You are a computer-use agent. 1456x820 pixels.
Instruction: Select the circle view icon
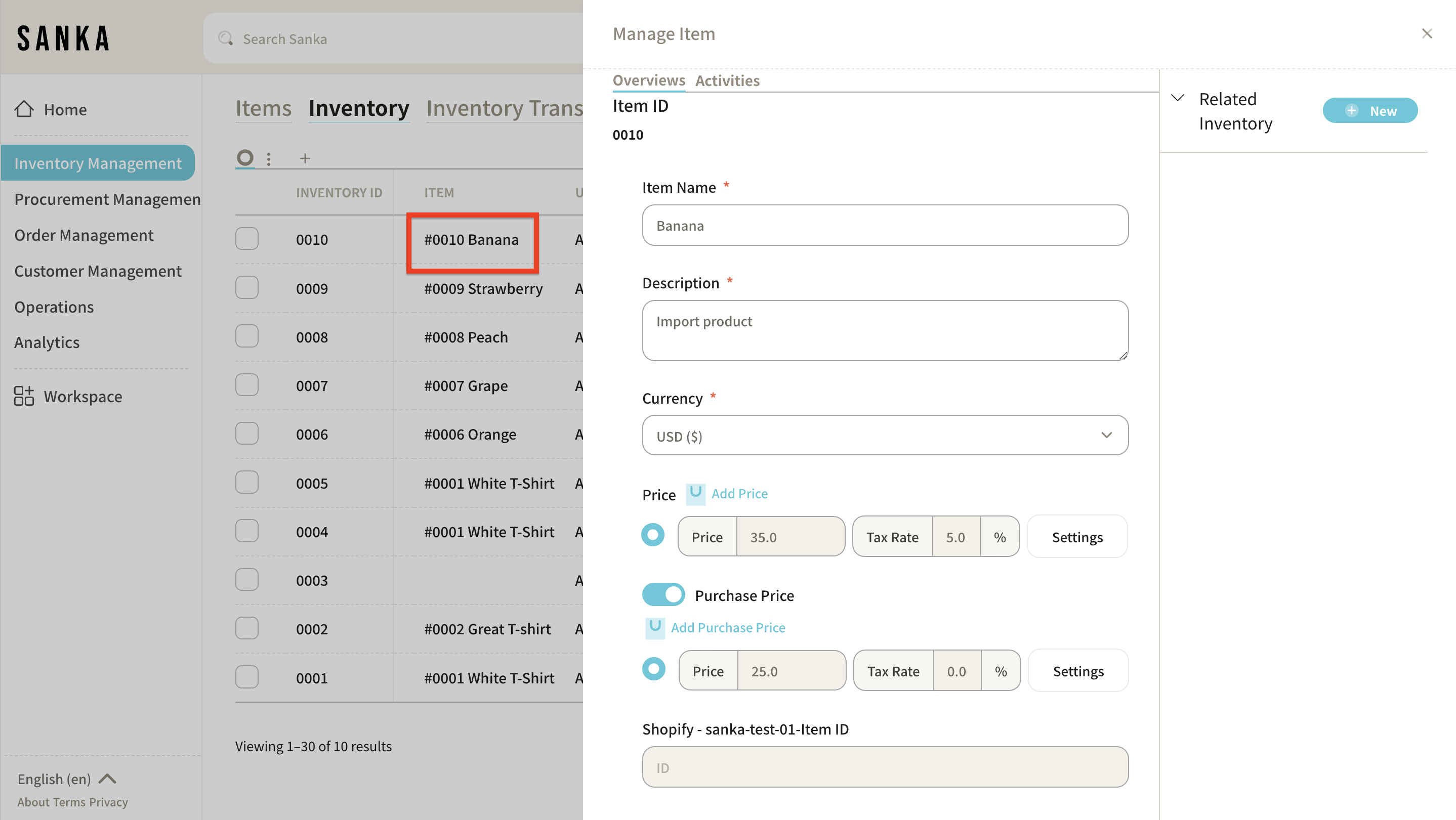[x=245, y=157]
